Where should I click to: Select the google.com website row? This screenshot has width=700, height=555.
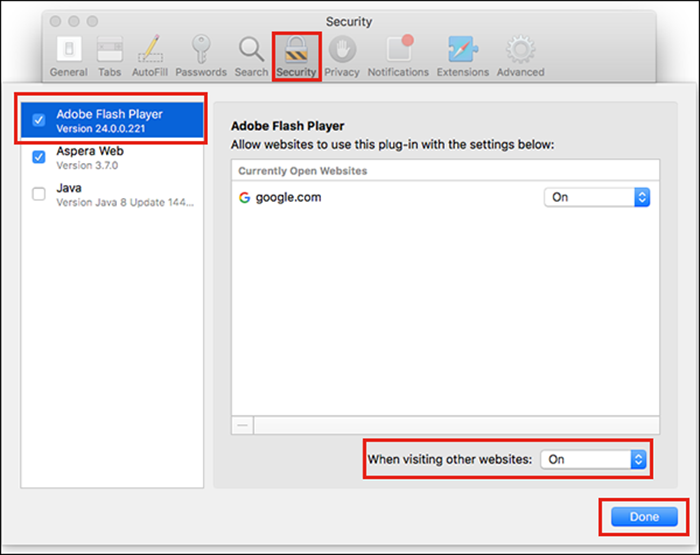click(x=445, y=197)
